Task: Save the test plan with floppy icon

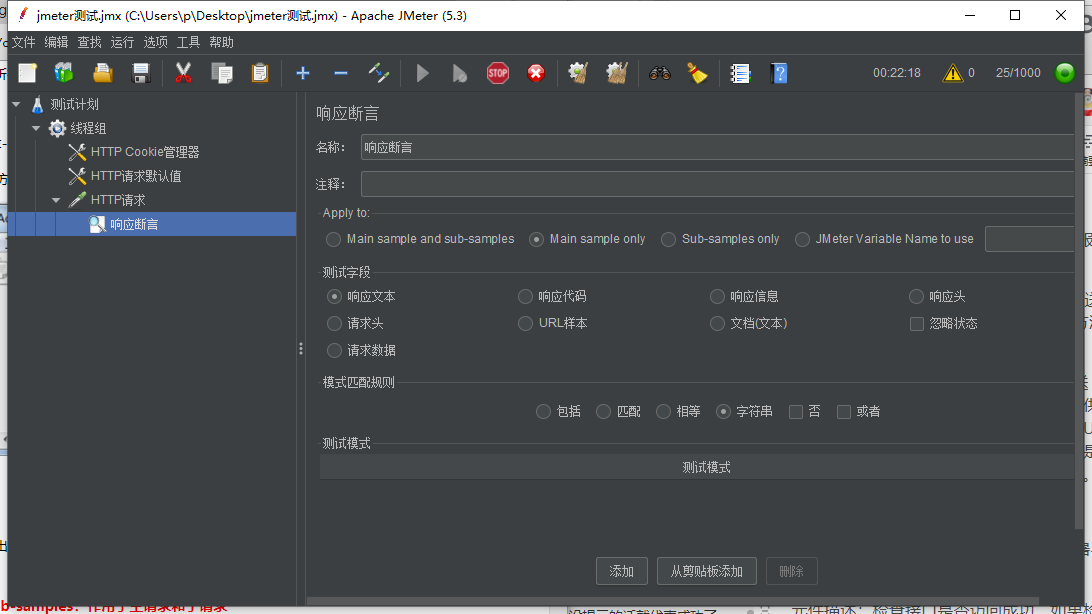Action: pyautogui.click(x=141, y=73)
